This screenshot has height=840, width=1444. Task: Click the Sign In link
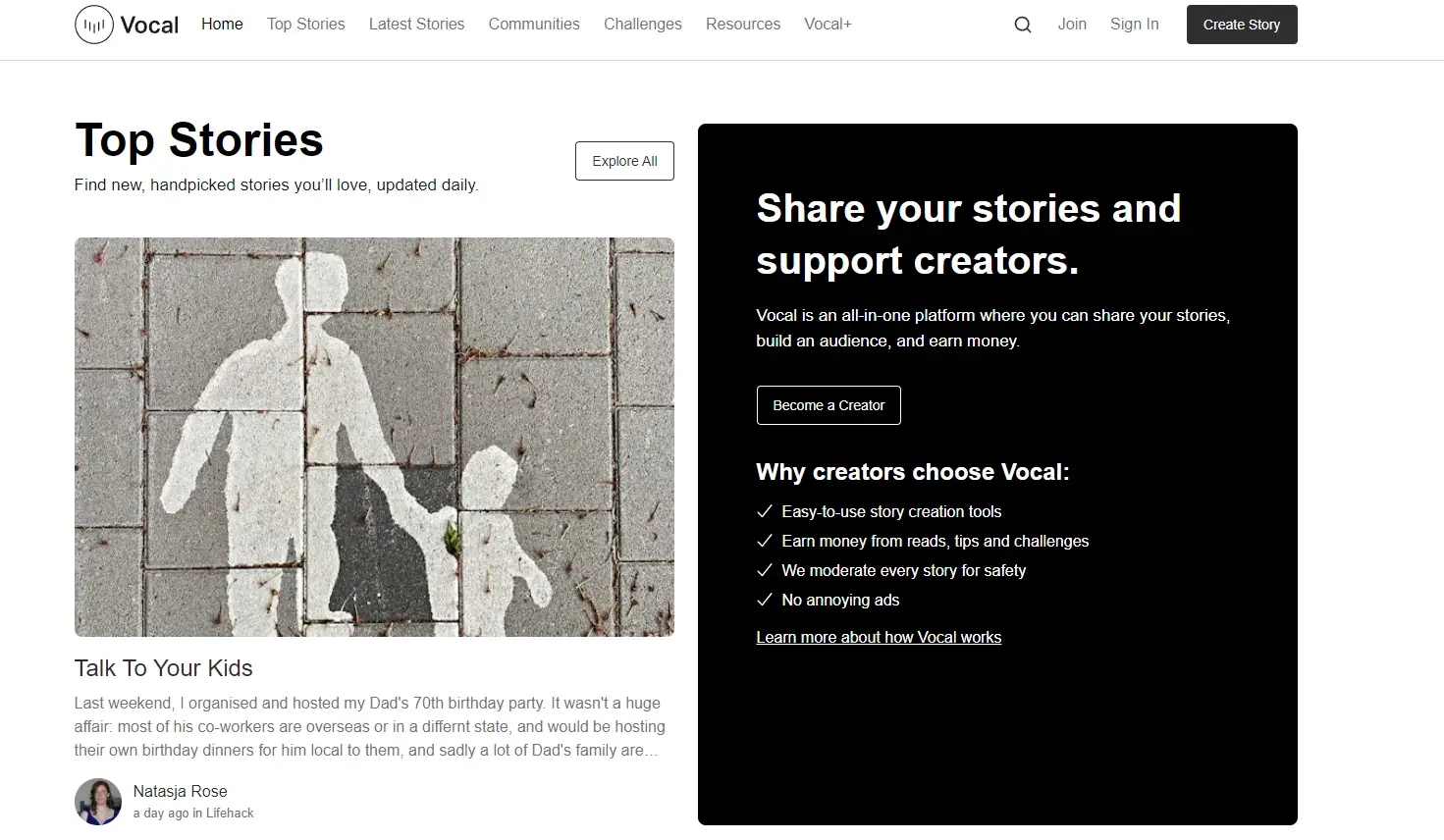pos(1134,25)
